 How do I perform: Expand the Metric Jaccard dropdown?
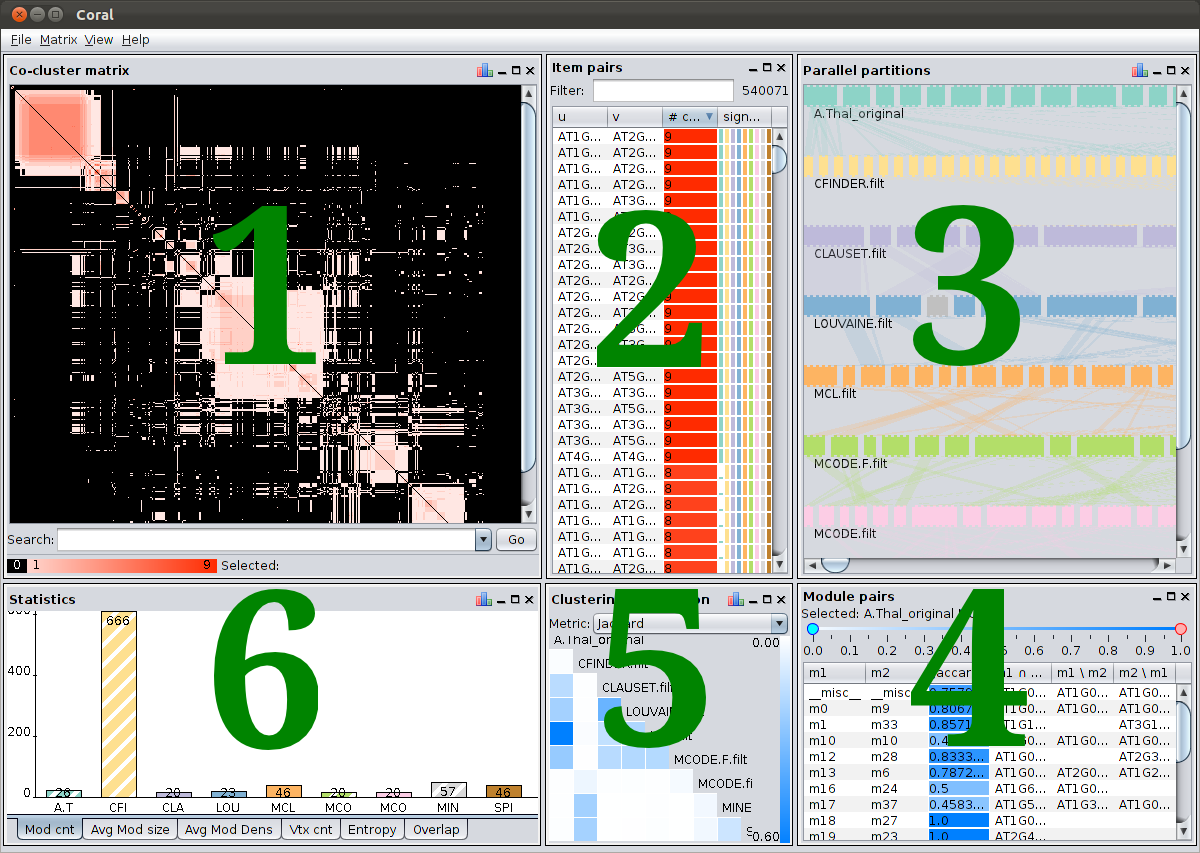778,623
